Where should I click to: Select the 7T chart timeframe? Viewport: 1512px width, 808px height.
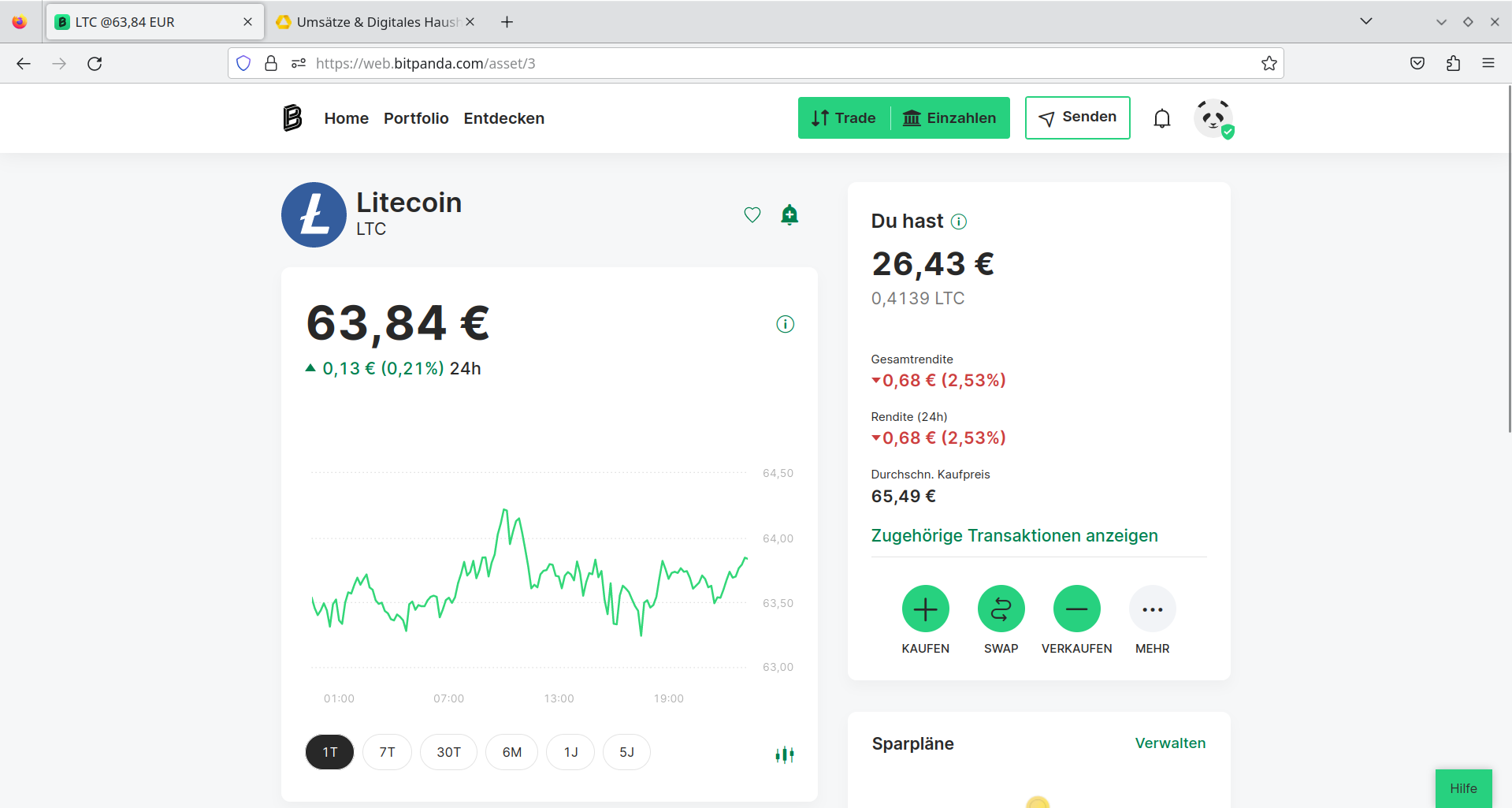(x=387, y=752)
